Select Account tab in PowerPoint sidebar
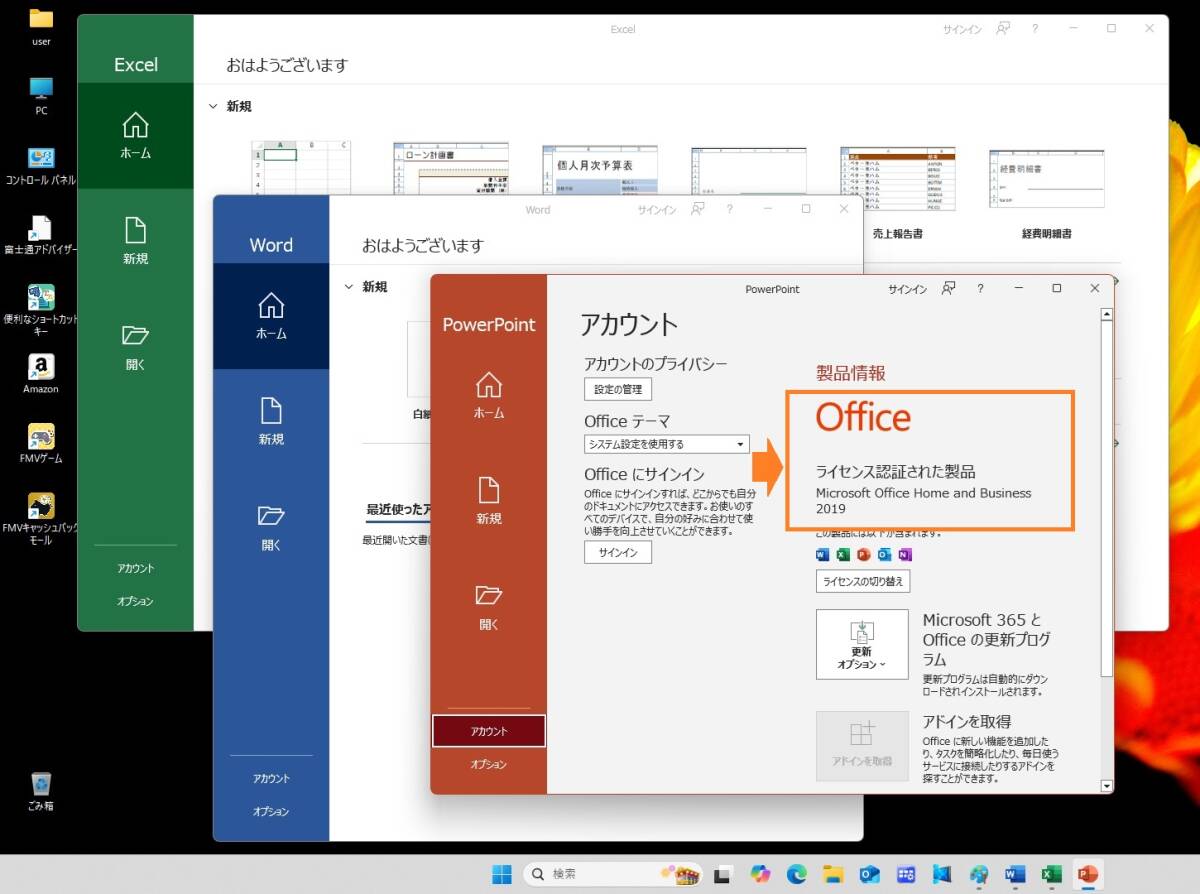 click(489, 731)
